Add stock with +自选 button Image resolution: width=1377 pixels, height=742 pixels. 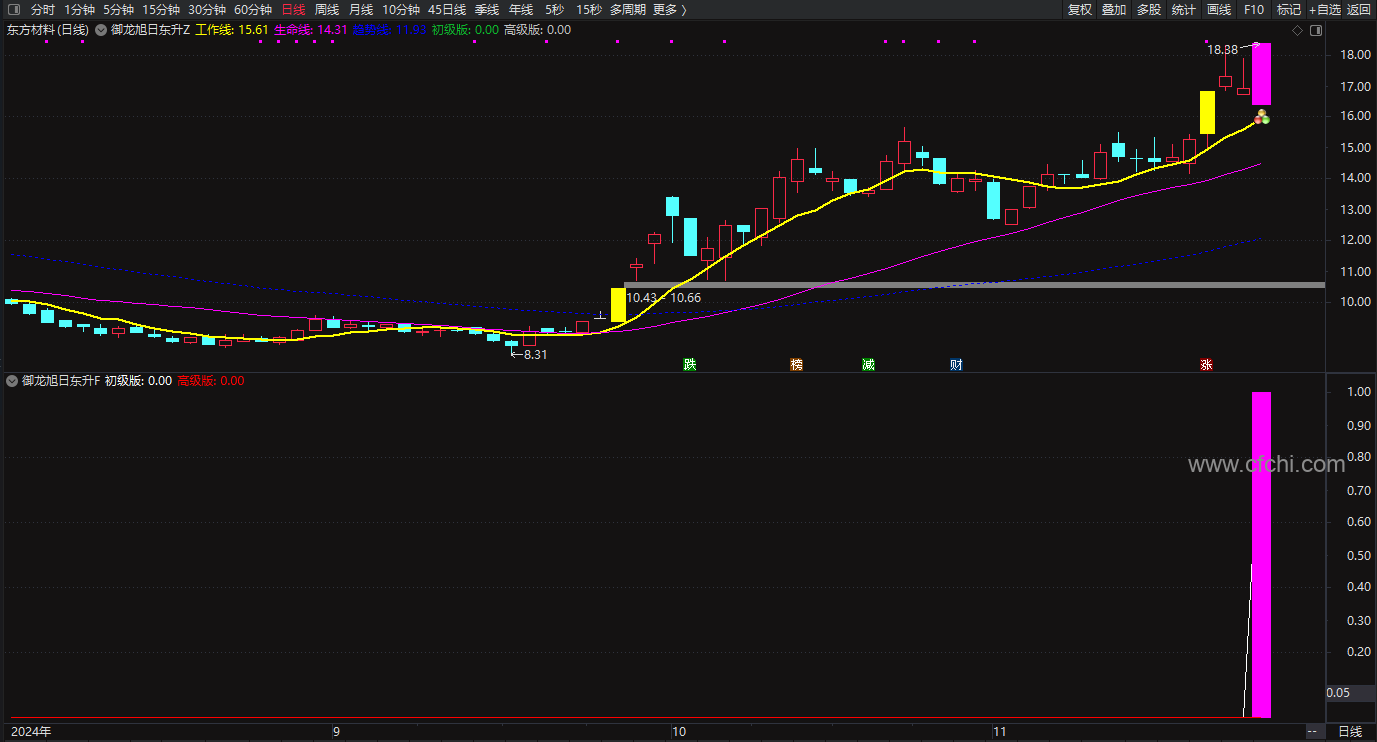pyautogui.click(x=1324, y=9)
